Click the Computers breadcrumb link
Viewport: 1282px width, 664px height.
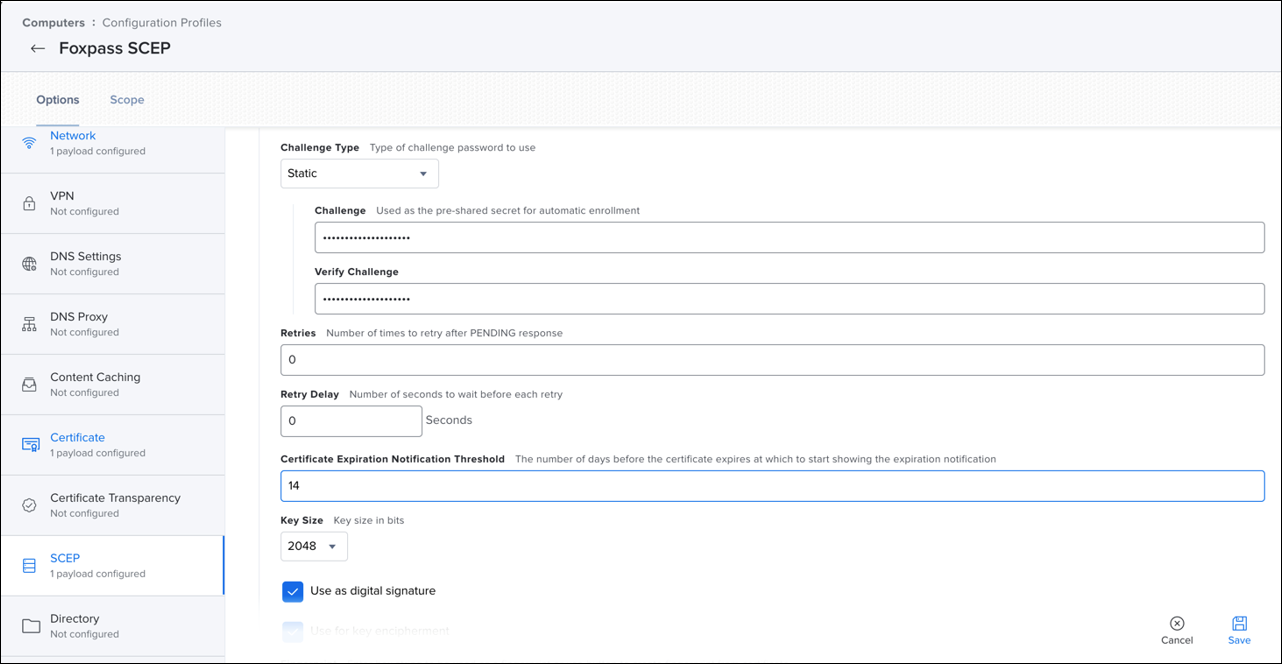(54, 22)
